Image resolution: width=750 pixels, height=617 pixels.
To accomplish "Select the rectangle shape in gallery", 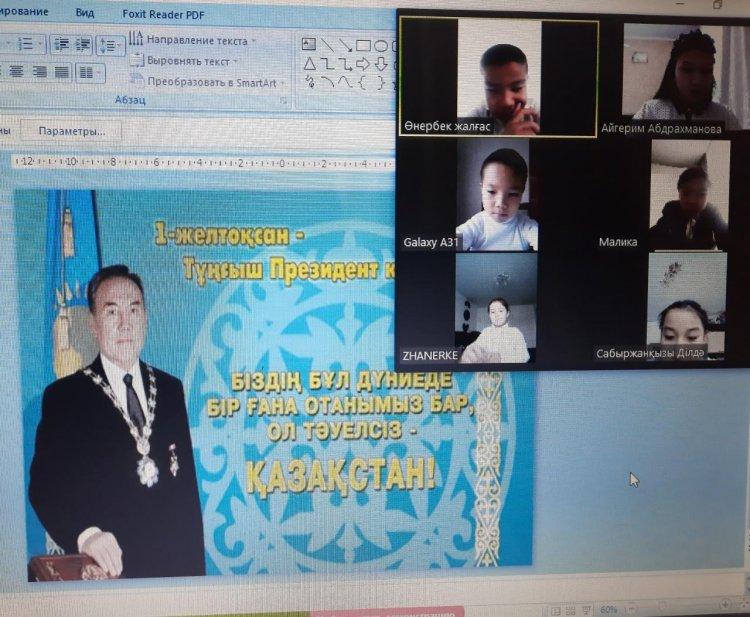I will click(364, 44).
